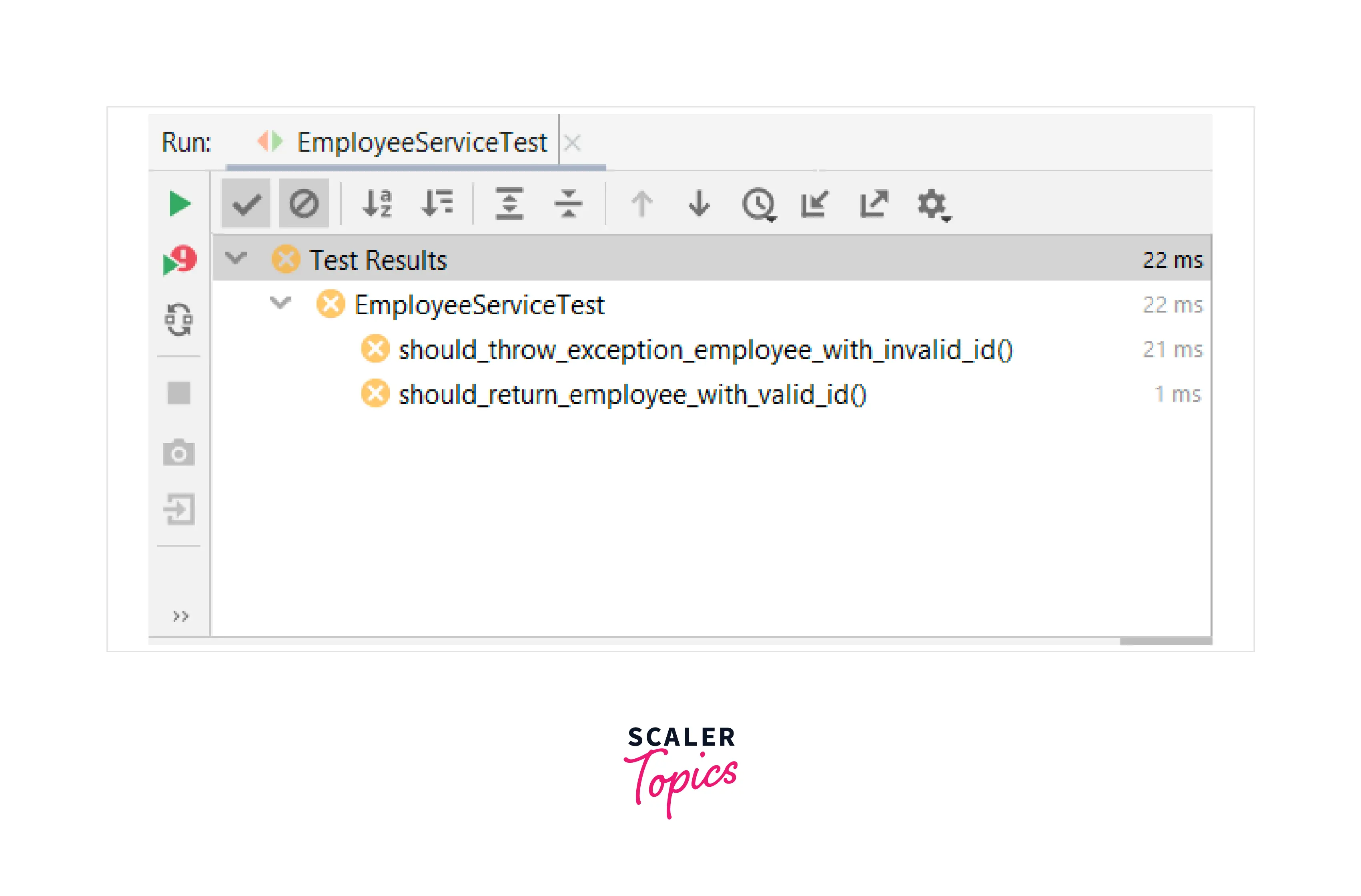Click the camera dump threads icon
Viewport: 1361px width, 896px height.
tap(179, 453)
